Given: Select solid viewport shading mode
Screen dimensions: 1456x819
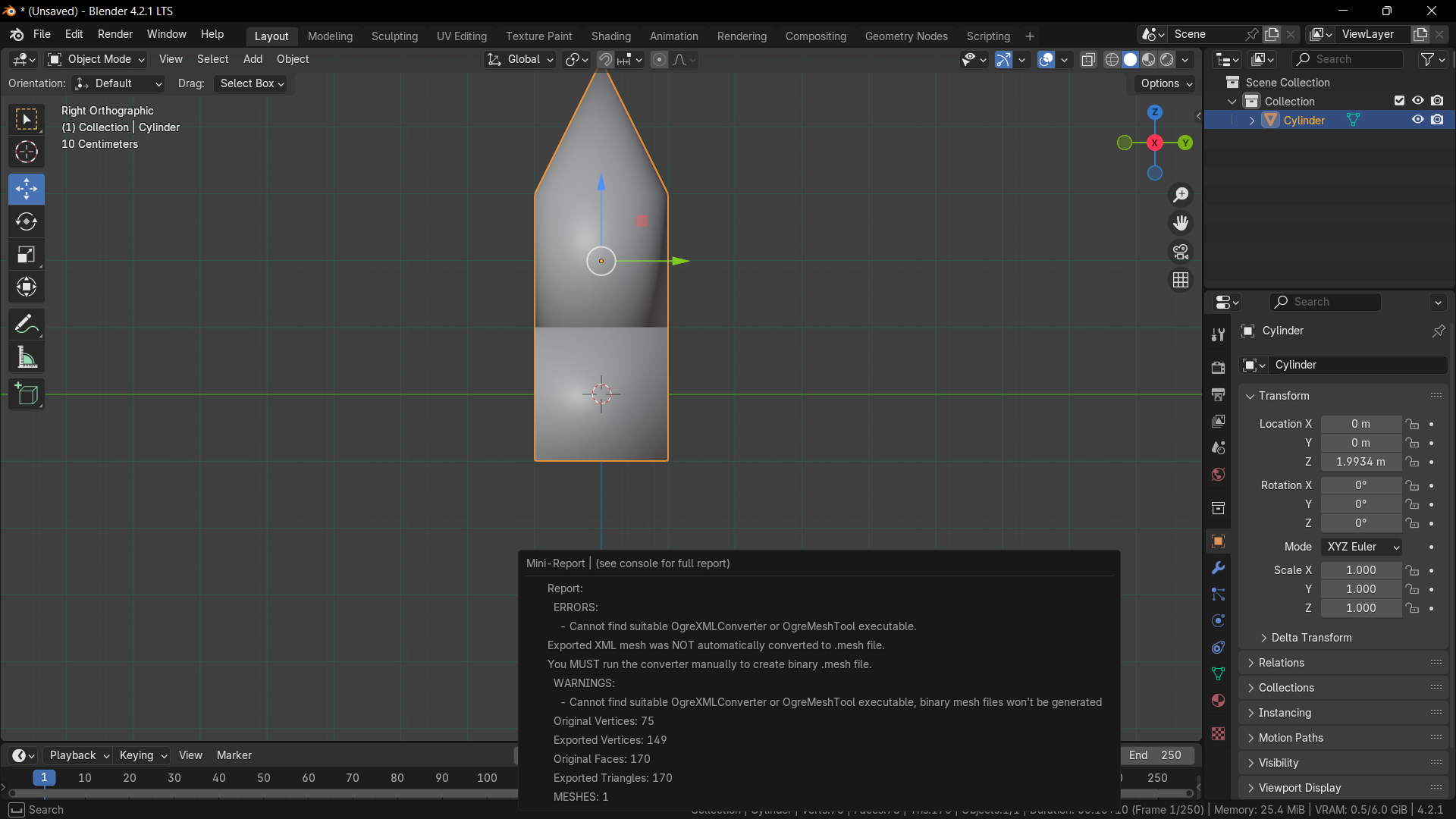Looking at the screenshot, I should [x=1130, y=59].
